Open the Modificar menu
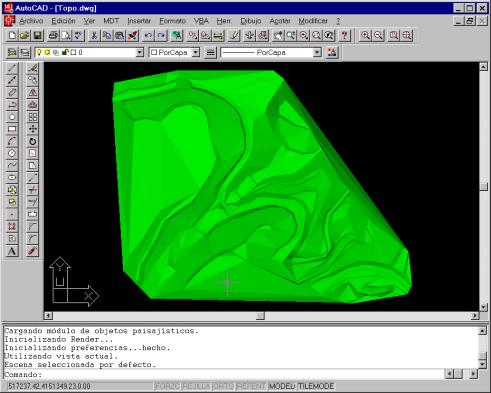This screenshot has width=491, height=393. pos(313,21)
